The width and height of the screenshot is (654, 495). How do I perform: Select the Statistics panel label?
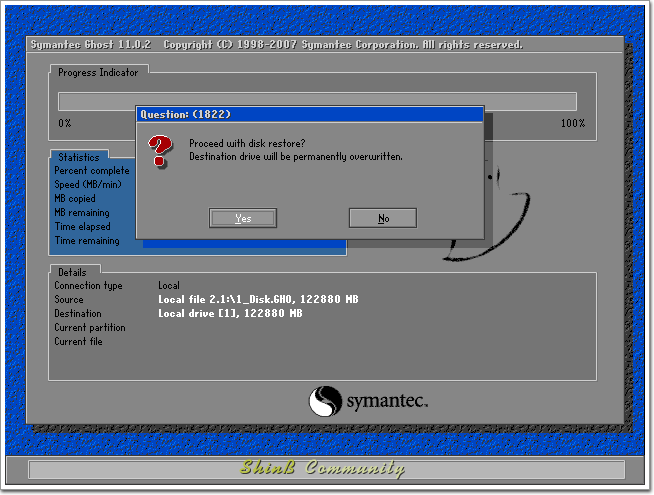click(x=79, y=157)
